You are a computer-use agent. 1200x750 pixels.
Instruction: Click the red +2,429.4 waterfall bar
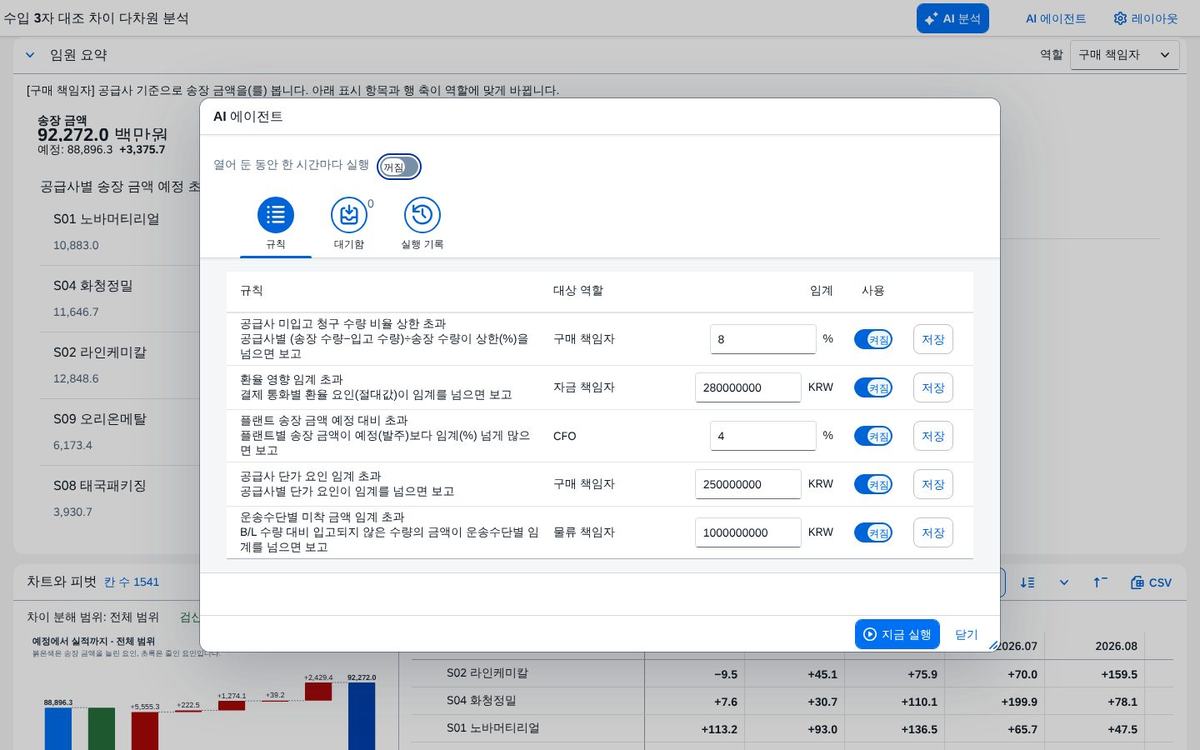(x=318, y=691)
